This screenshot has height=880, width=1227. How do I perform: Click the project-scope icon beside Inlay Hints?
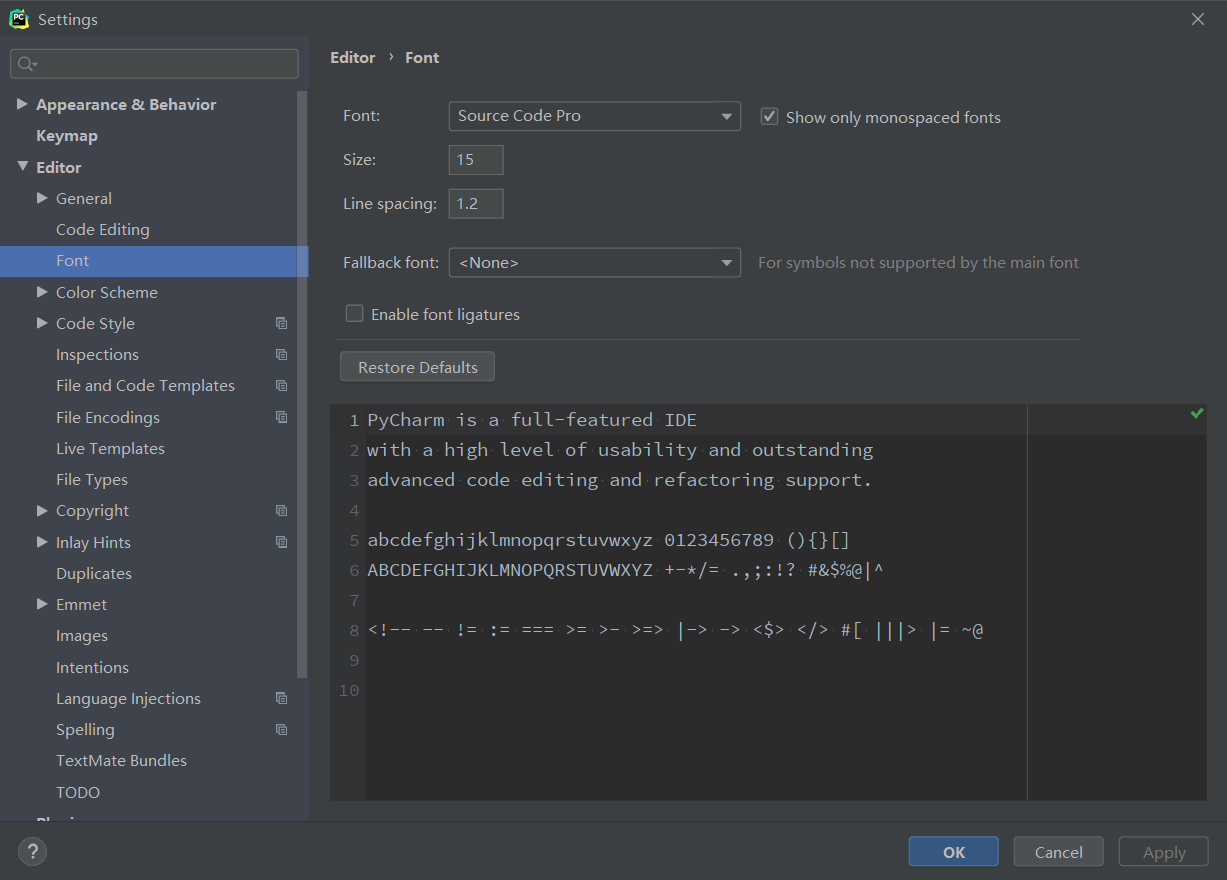coord(282,542)
